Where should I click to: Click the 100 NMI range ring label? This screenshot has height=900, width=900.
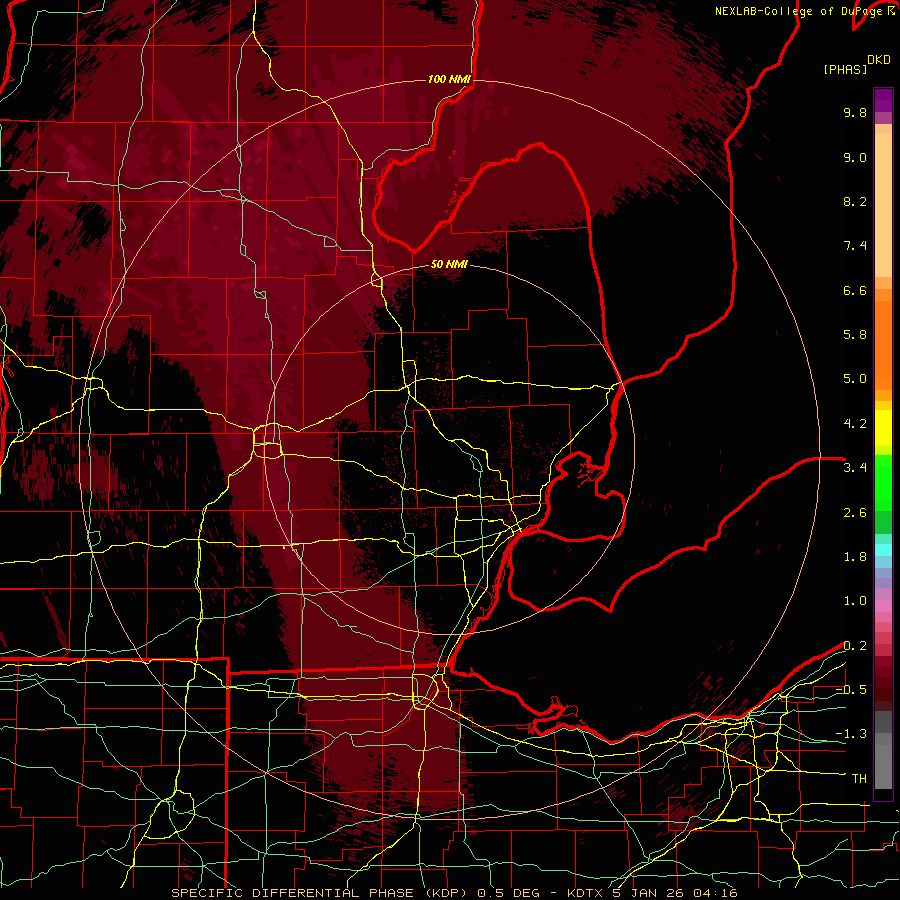[449, 79]
